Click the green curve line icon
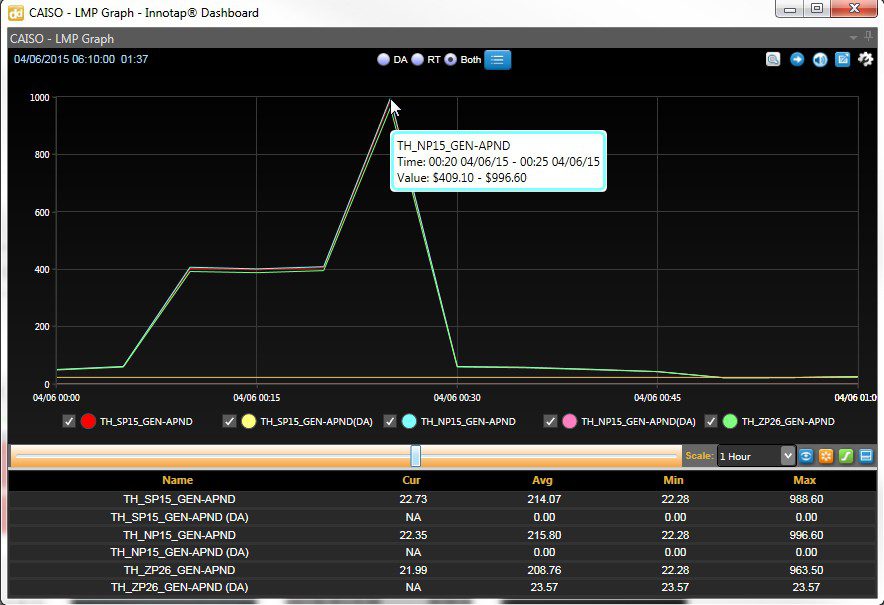Image resolution: width=884 pixels, height=605 pixels. [846, 456]
